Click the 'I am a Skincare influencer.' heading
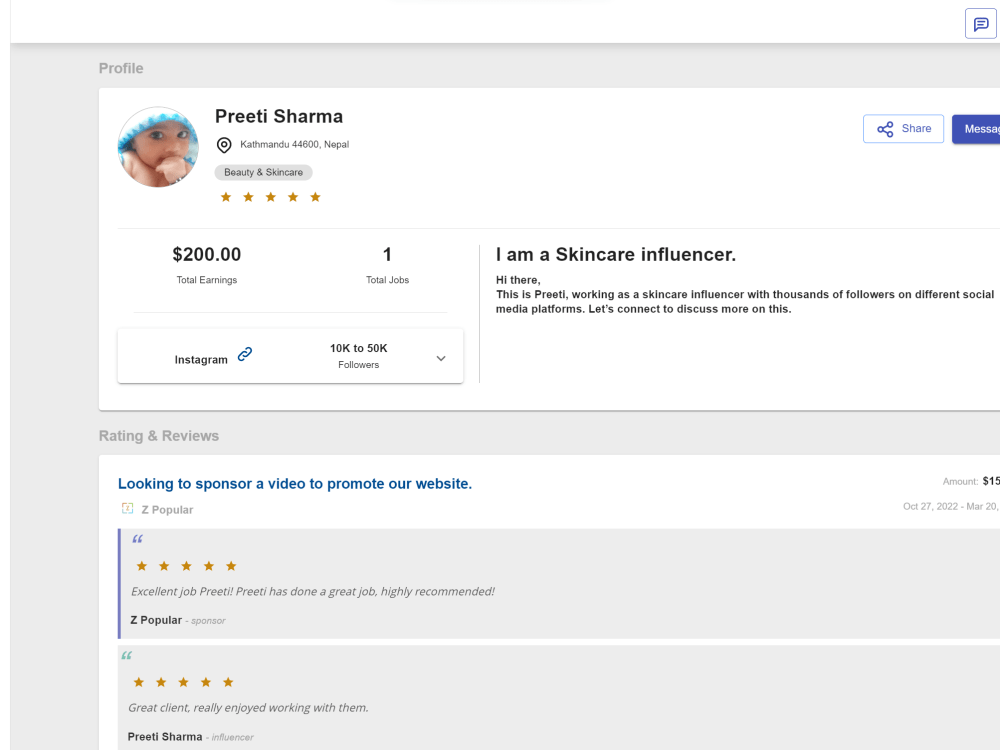Viewport: 1000px width, 750px height. point(616,254)
